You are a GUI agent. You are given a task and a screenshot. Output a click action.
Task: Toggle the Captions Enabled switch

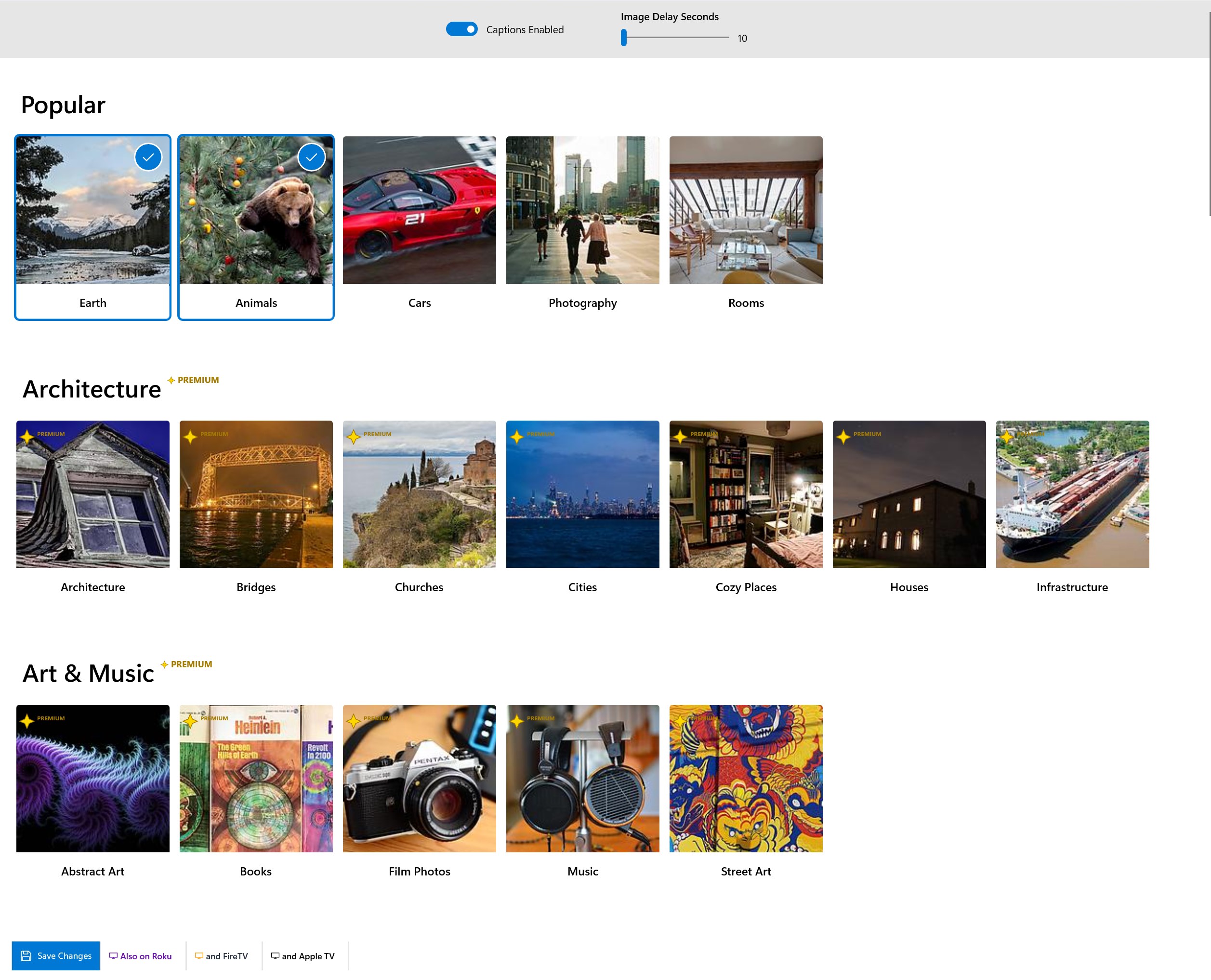point(461,29)
